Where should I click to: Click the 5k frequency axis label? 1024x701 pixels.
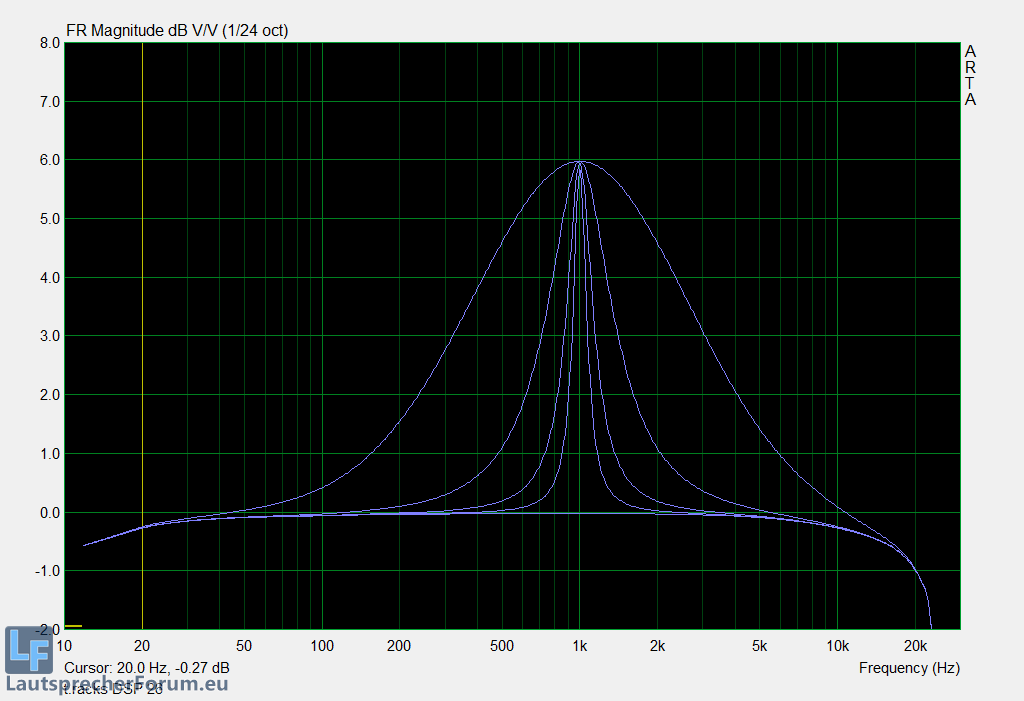[x=760, y=646]
